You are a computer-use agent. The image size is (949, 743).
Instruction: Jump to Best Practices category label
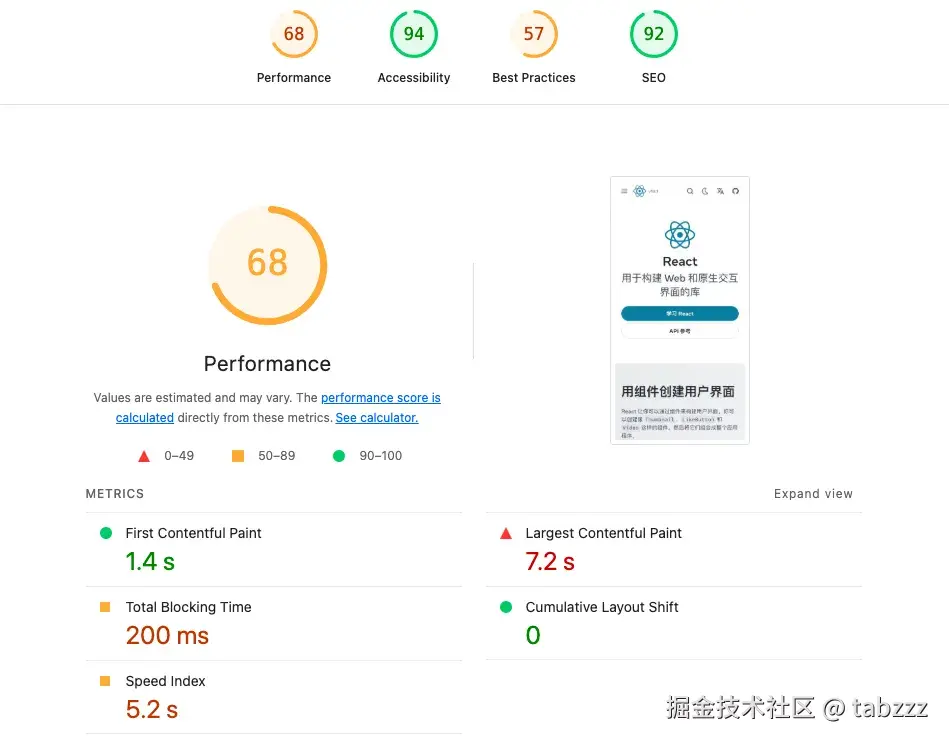533,77
